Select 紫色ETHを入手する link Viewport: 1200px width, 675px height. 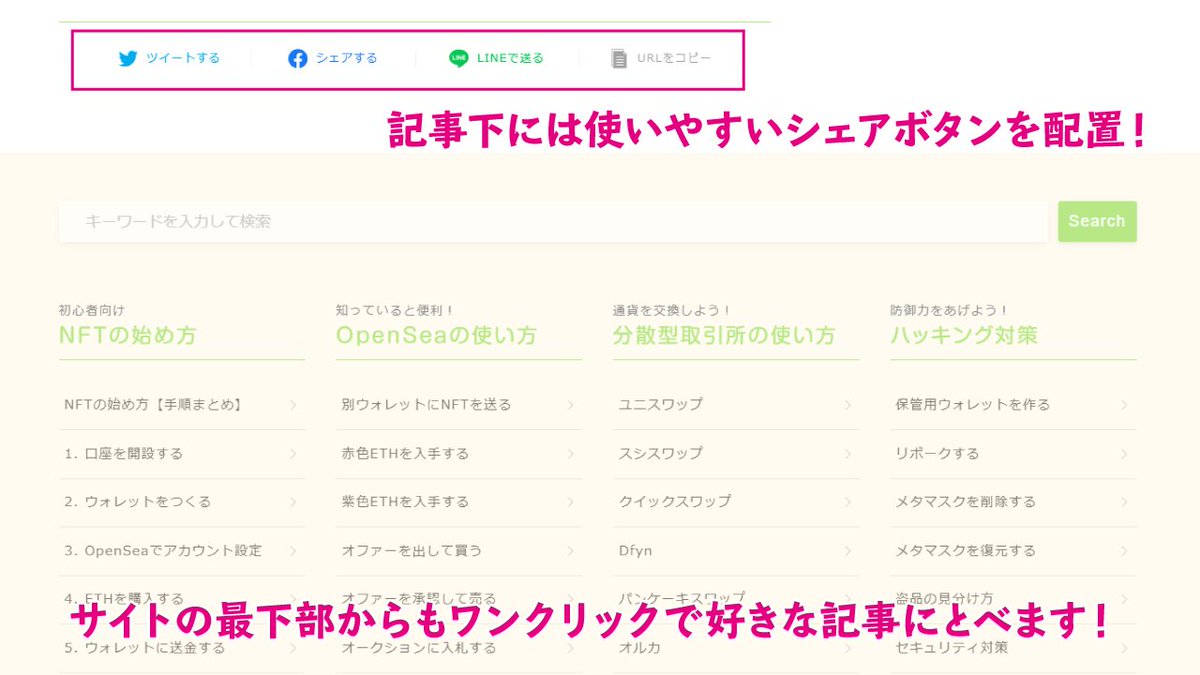[x=405, y=502]
